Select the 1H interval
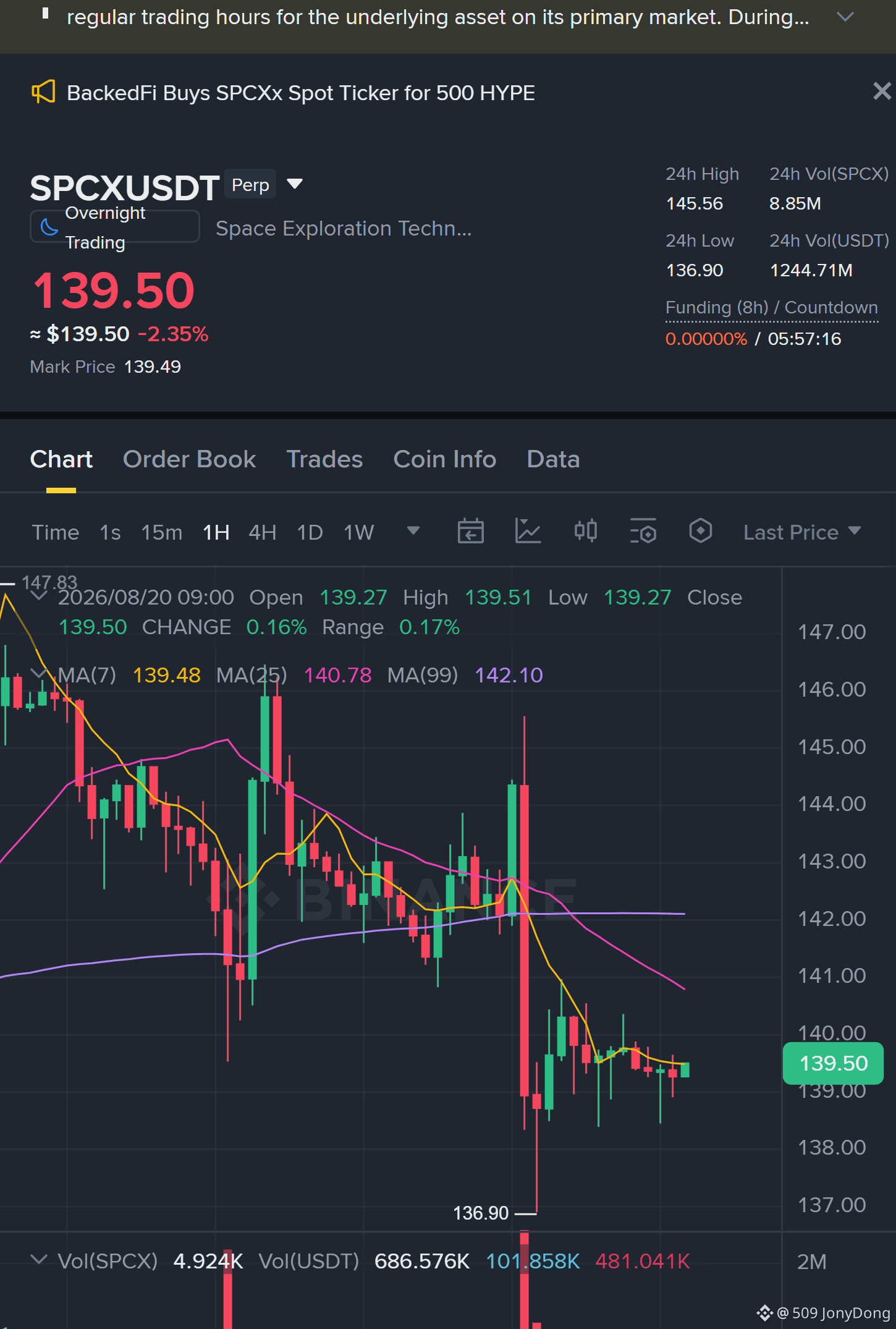 [x=216, y=532]
